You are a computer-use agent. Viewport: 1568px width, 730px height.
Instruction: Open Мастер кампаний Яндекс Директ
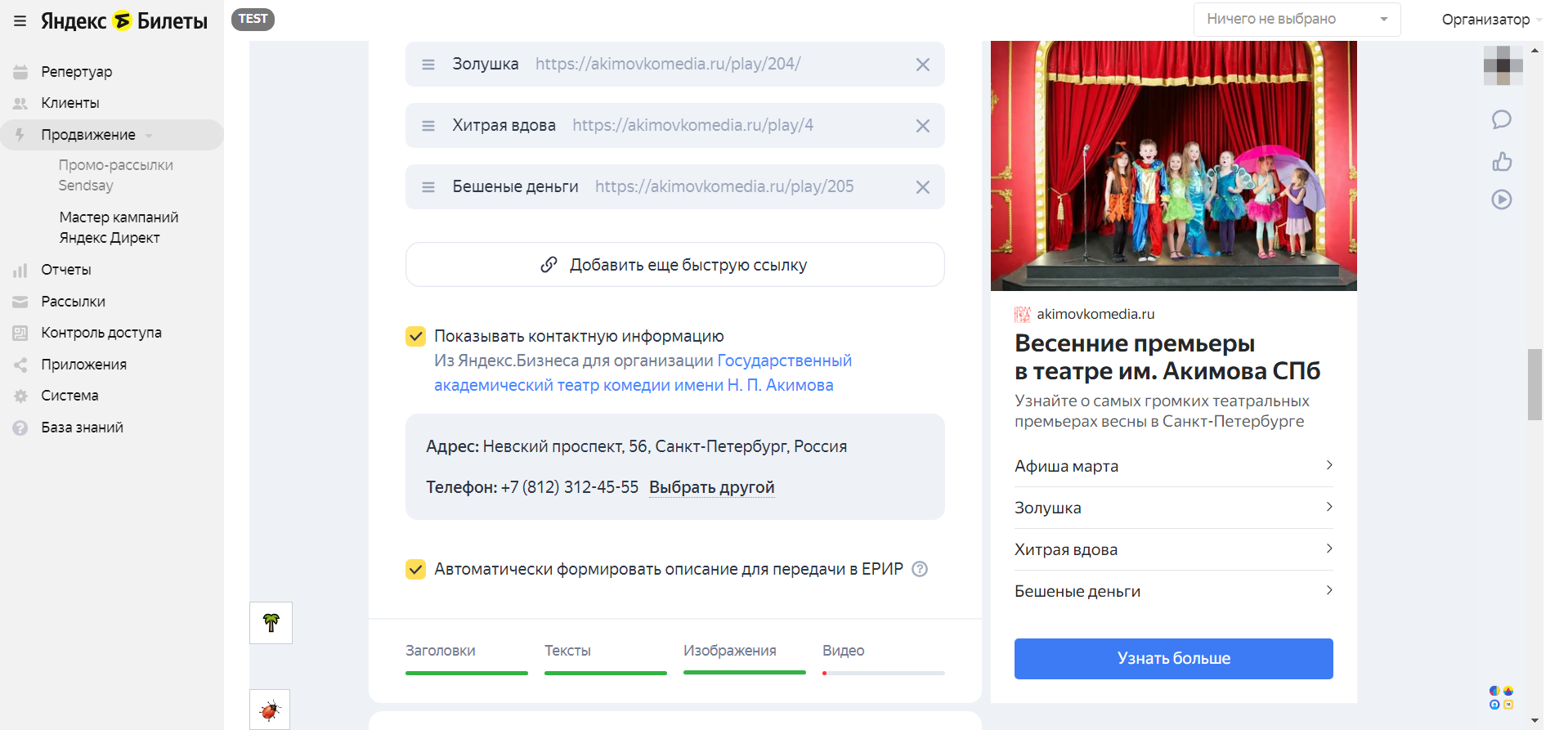pos(119,227)
